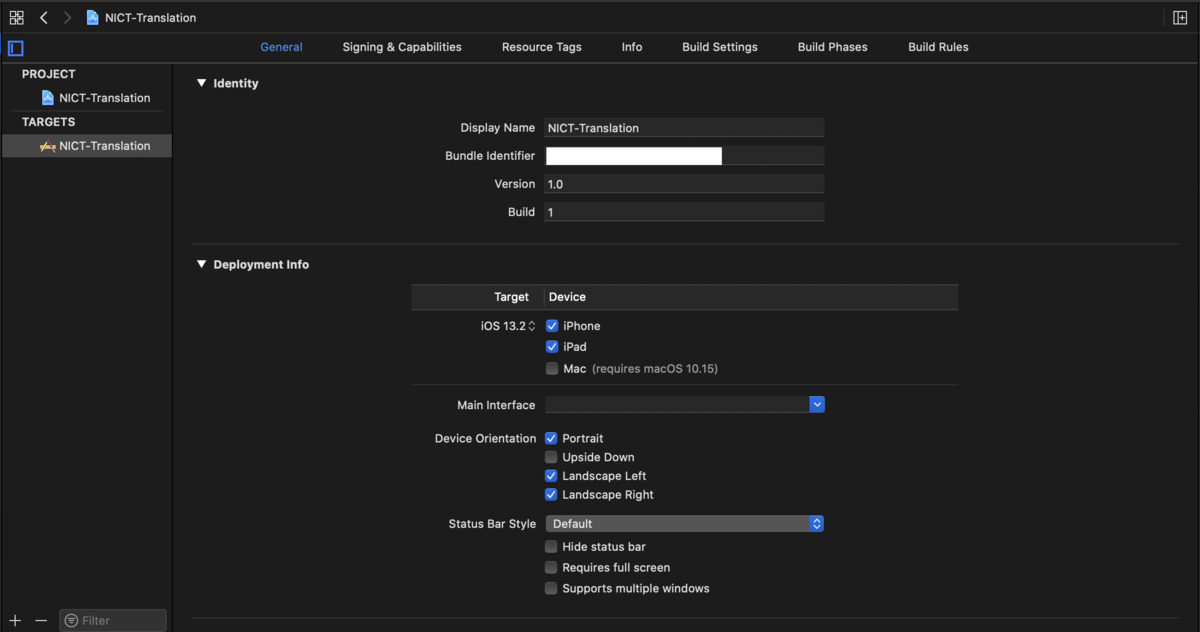Viewport: 1200px width, 632px height.
Task: Select NICT-Translation under TARGETS
Action: point(87,146)
